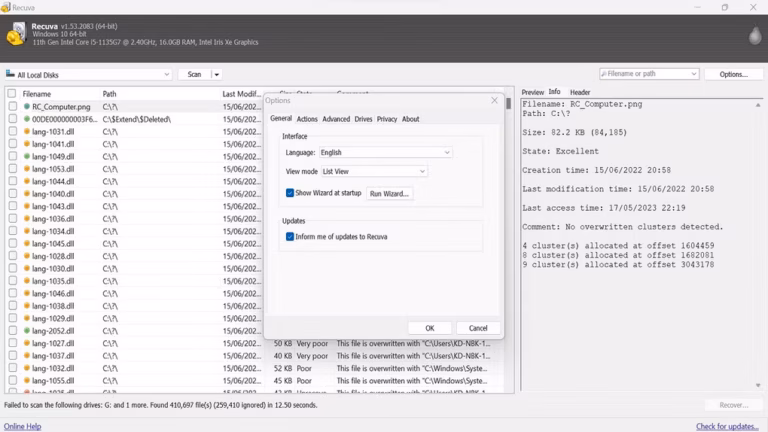The height and width of the screenshot is (432, 768).
Task: Click the file list vertical scrollbar thumb
Action: [509, 103]
